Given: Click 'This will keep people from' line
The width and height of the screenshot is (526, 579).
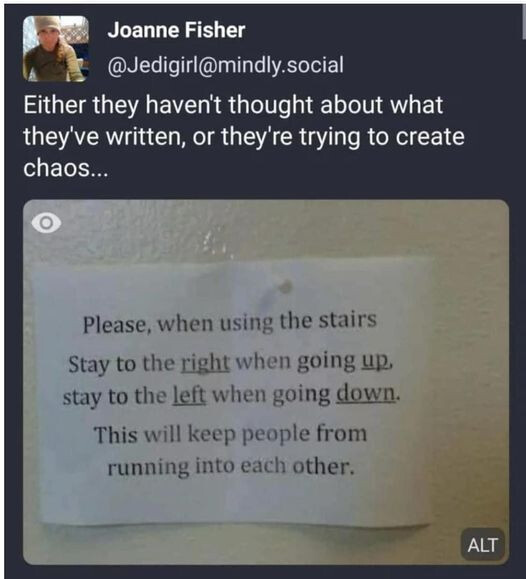Looking at the screenshot, I should [230, 434].
